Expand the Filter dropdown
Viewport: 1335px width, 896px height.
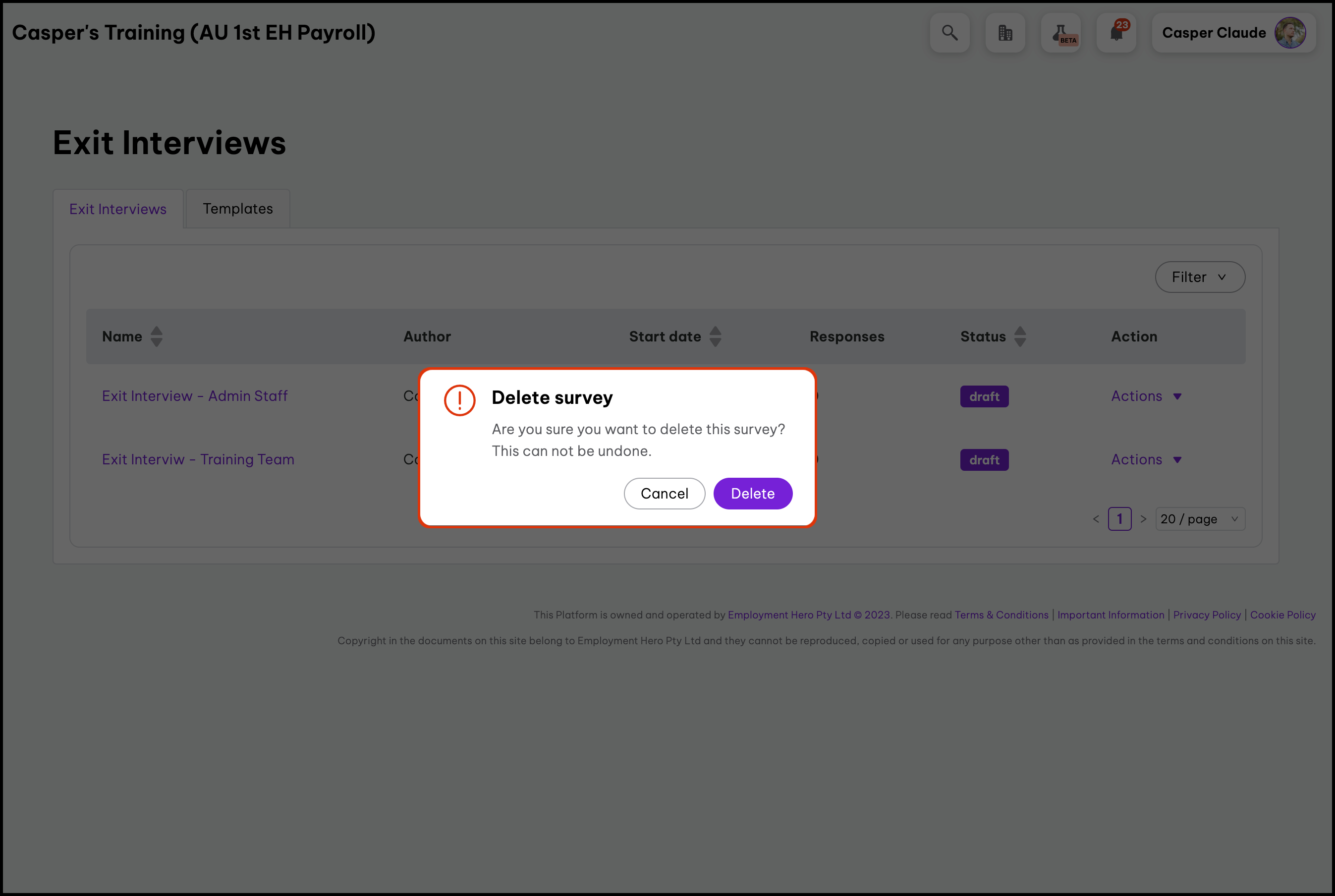pyautogui.click(x=1200, y=277)
